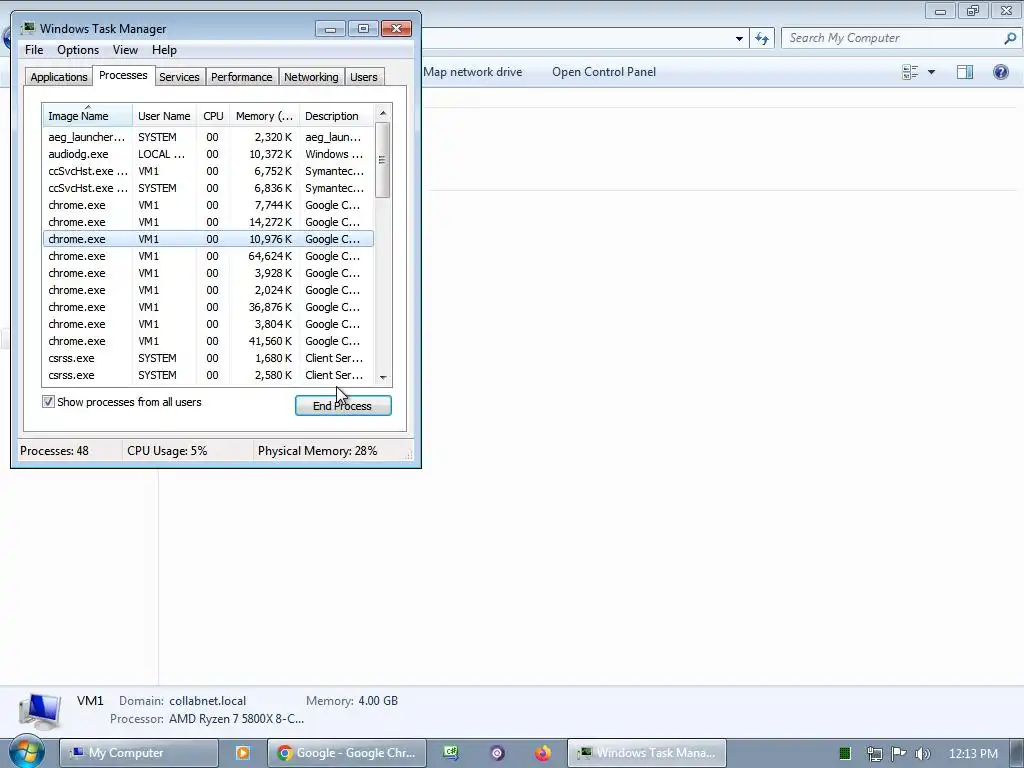Click the refresh button beside the address bar
Viewport: 1024px width, 768px height.
pyautogui.click(x=761, y=39)
